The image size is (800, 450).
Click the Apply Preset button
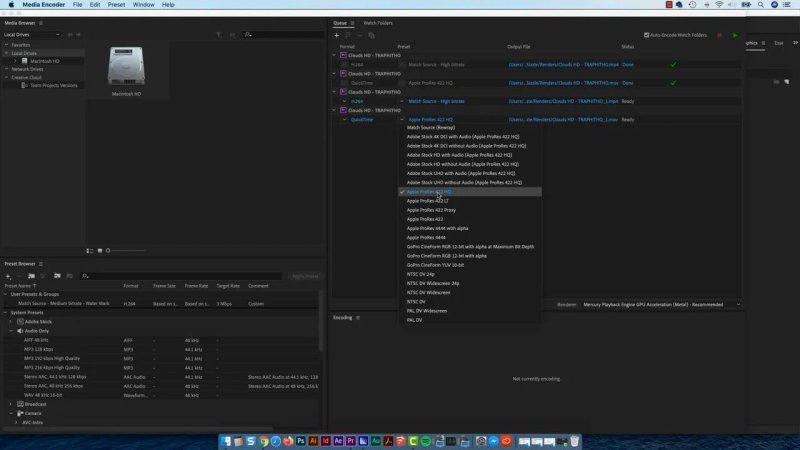tap(305, 276)
